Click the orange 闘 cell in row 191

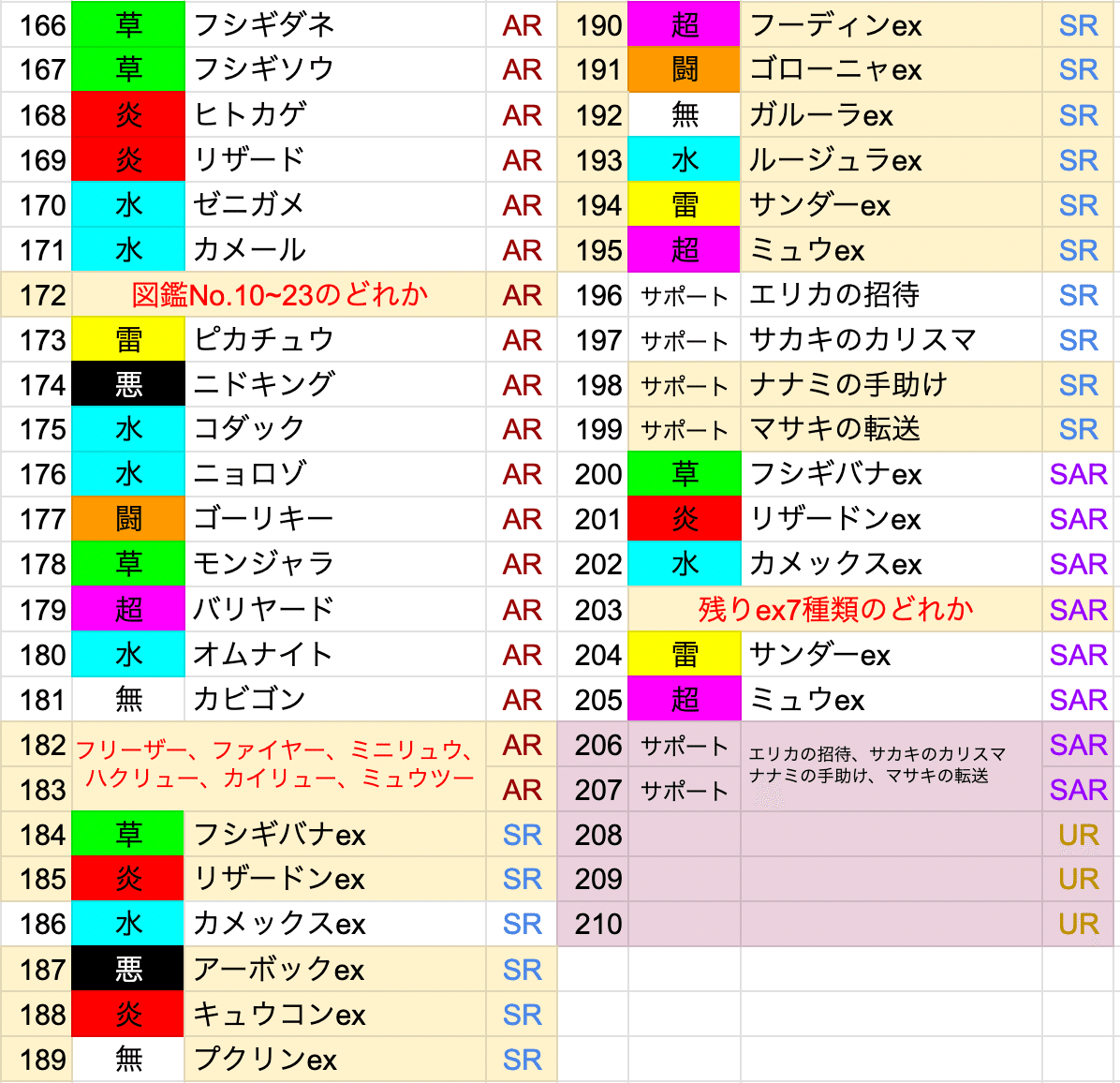point(685,70)
